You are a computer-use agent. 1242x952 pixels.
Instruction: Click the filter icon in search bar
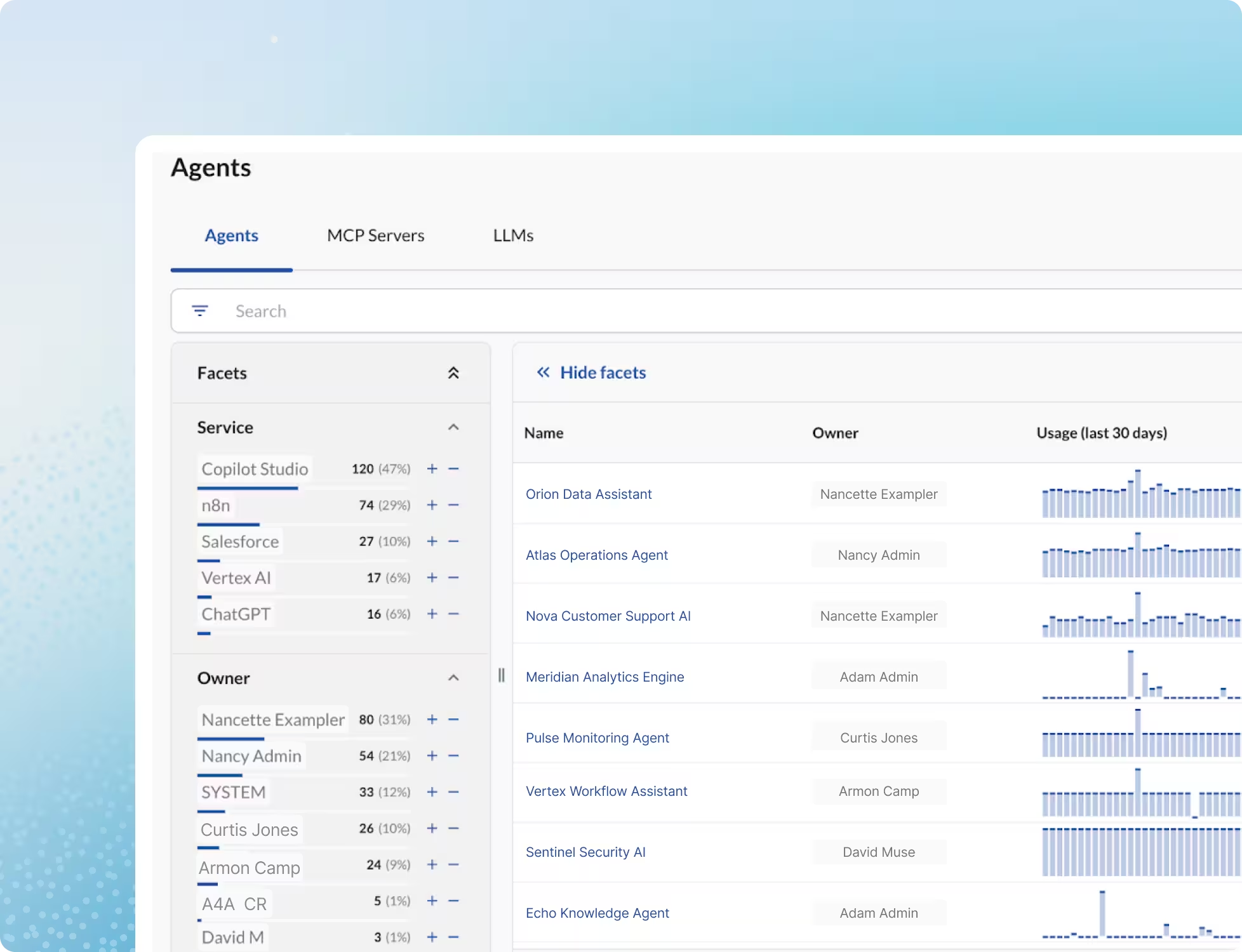click(x=200, y=311)
